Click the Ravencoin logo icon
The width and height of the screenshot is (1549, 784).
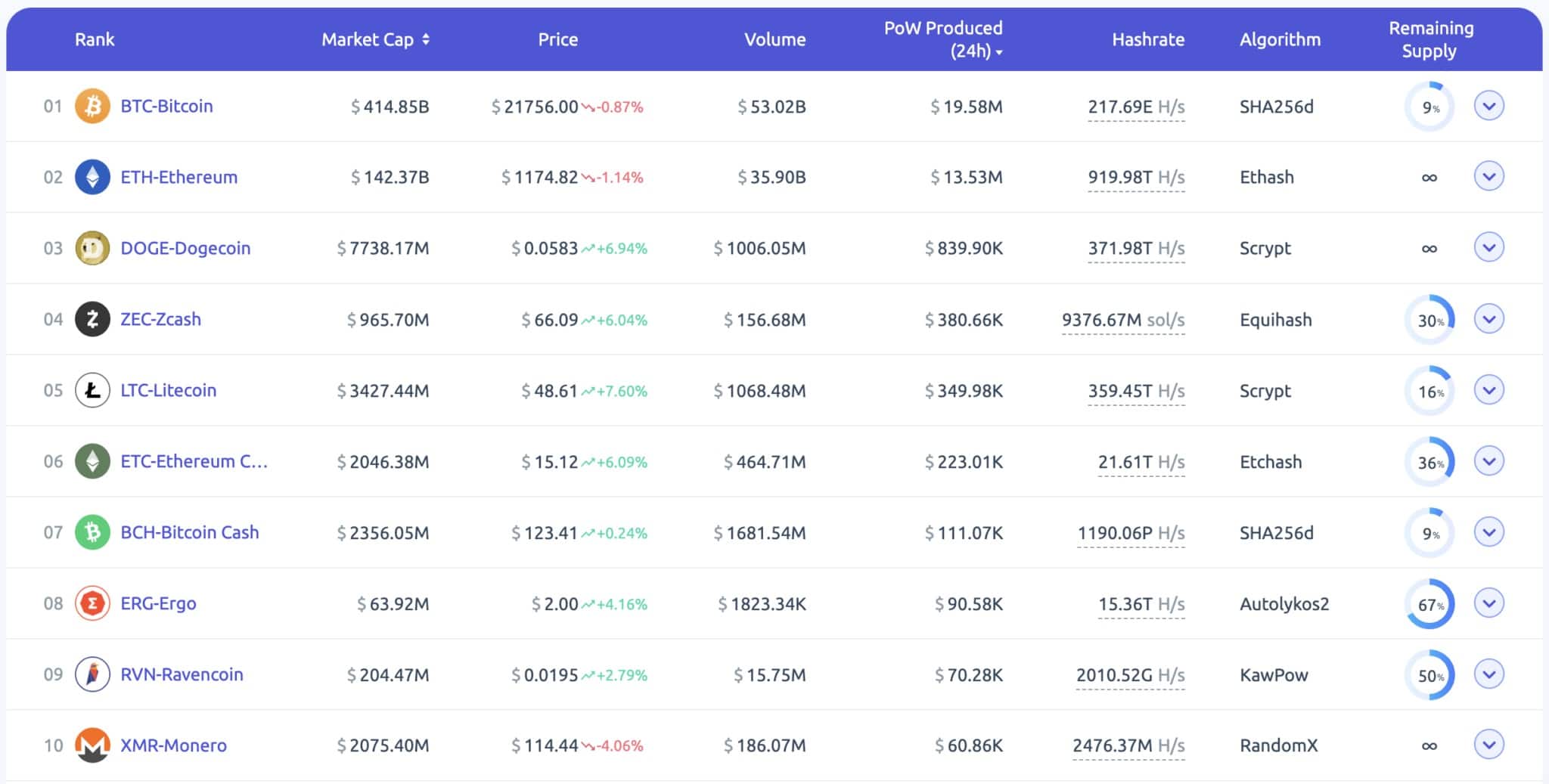92,674
